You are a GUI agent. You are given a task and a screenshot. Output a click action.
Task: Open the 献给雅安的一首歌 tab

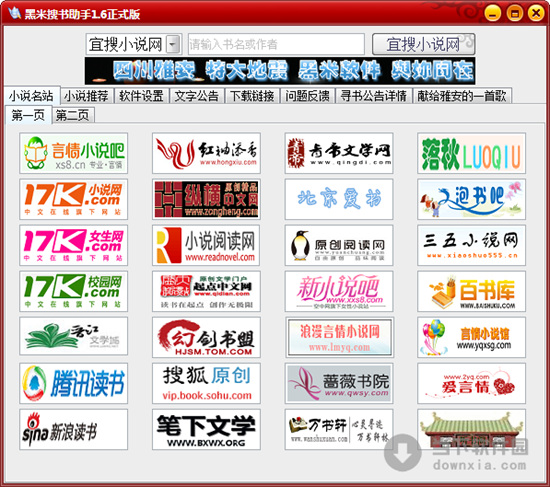[x=462, y=96]
